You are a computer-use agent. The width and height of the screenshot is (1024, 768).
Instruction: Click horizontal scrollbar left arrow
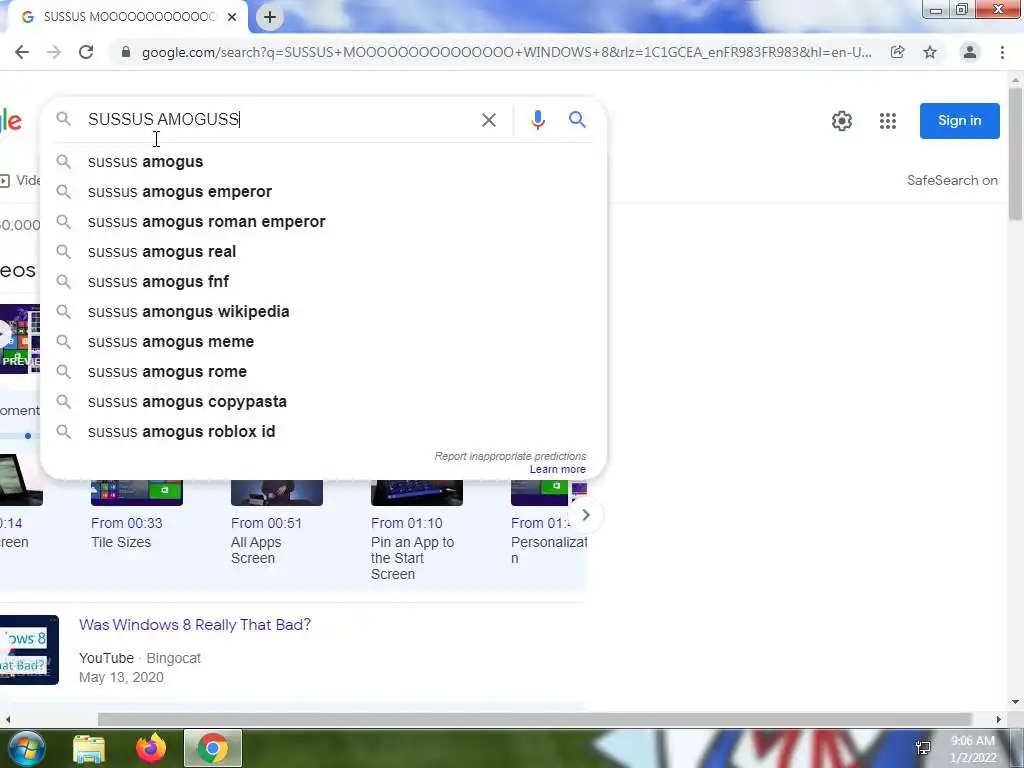(x=8, y=719)
